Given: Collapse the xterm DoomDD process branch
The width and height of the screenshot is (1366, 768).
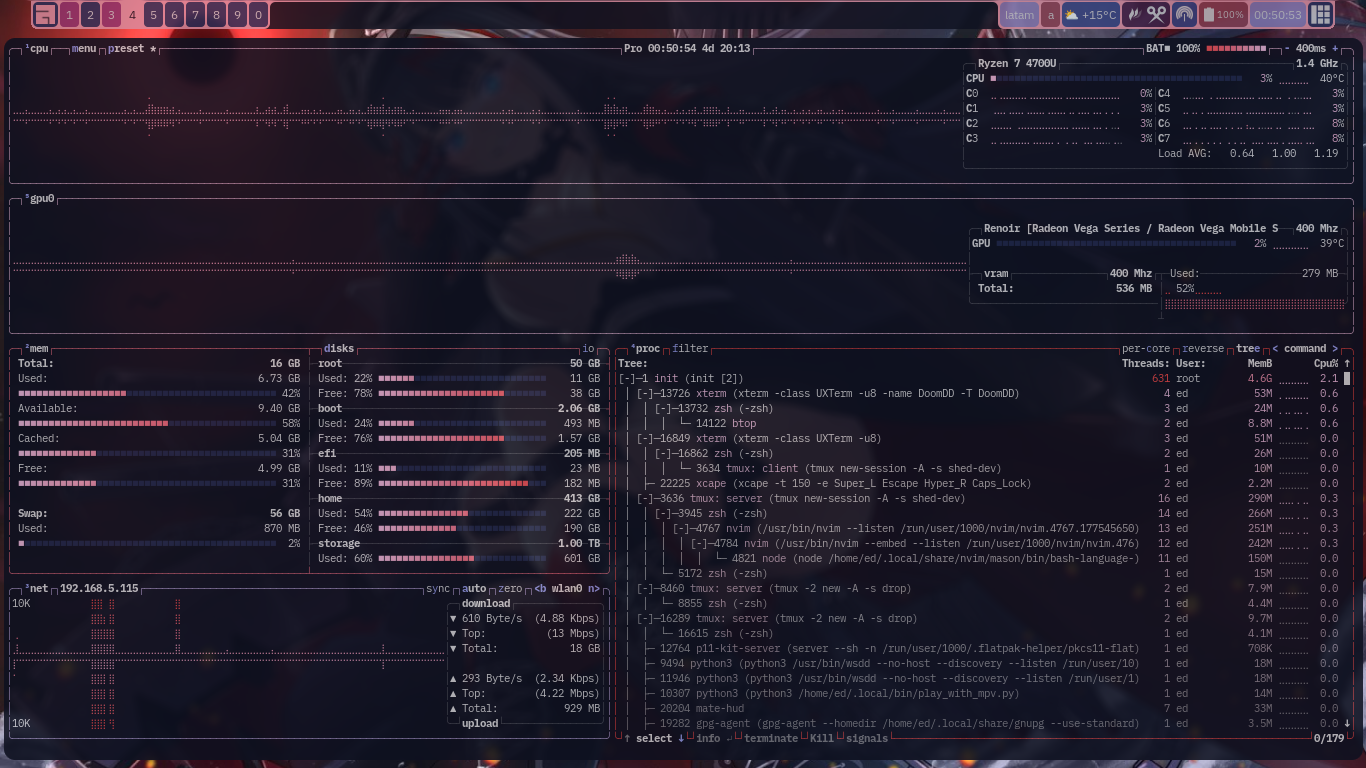Looking at the screenshot, I should click(646, 394).
